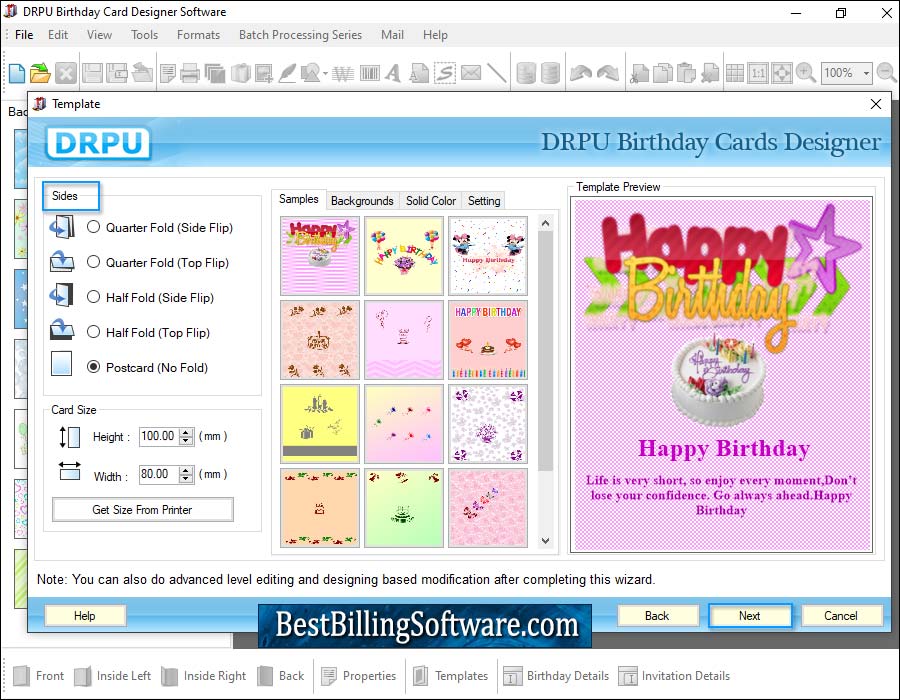900x700 pixels.
Task: Click the barcode tool icon in toolbar
Action: [370, 73]
